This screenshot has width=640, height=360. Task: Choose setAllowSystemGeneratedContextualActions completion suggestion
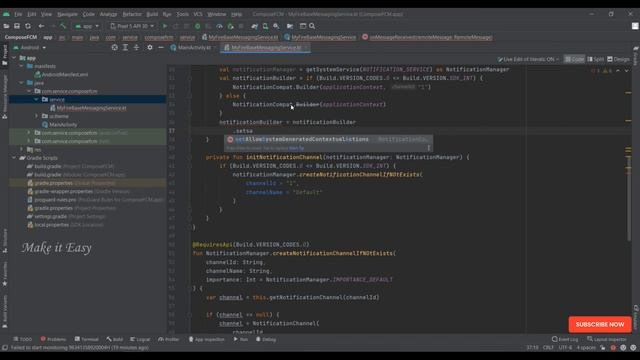[328, 140]
